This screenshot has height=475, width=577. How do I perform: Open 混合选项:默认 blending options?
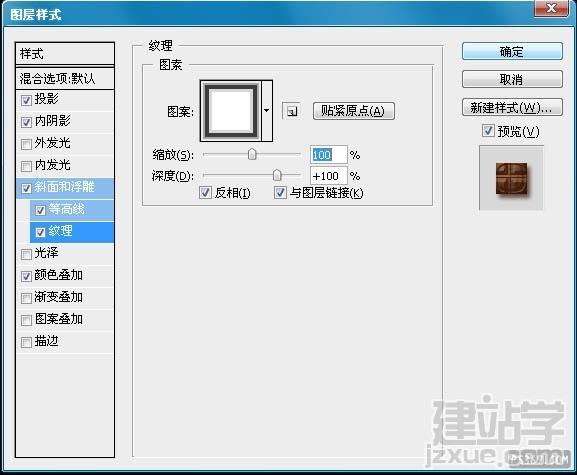coord(65,78)
